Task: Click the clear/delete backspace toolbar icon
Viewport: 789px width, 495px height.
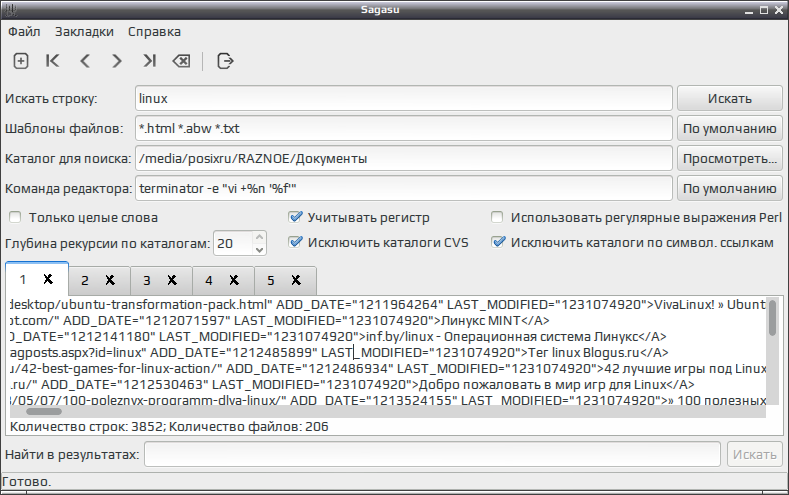Action: 181,61
